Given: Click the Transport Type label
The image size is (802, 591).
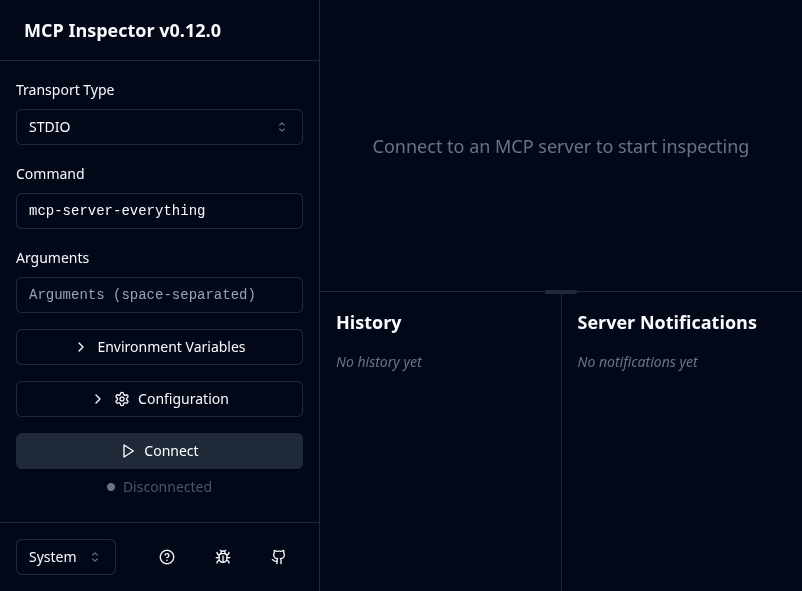Looking at the screenshot, I should tap(65, 90).
